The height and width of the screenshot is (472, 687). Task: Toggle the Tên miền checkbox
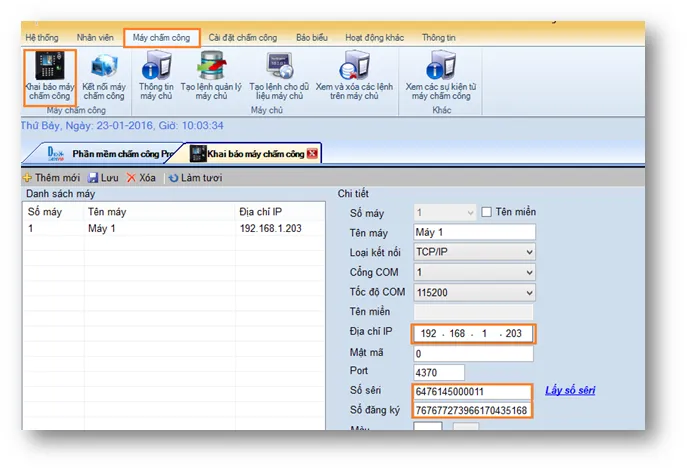click(x=486, y=212)
